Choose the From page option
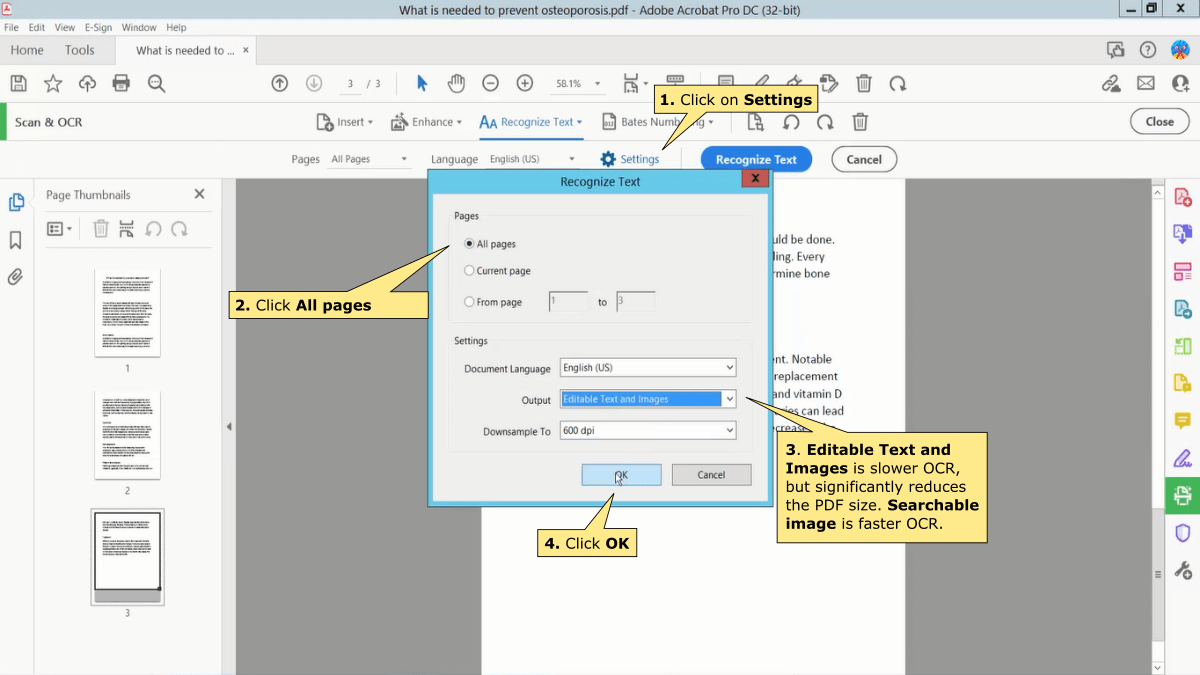 coord(468,300)
